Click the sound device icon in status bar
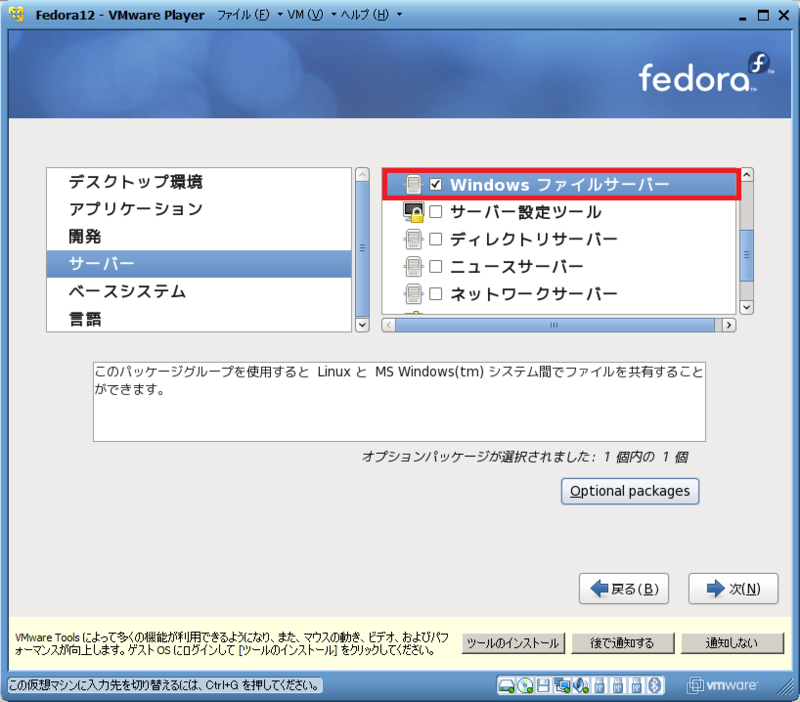The height and width of the screenshot is (702, 800). (x=580, y=686)
